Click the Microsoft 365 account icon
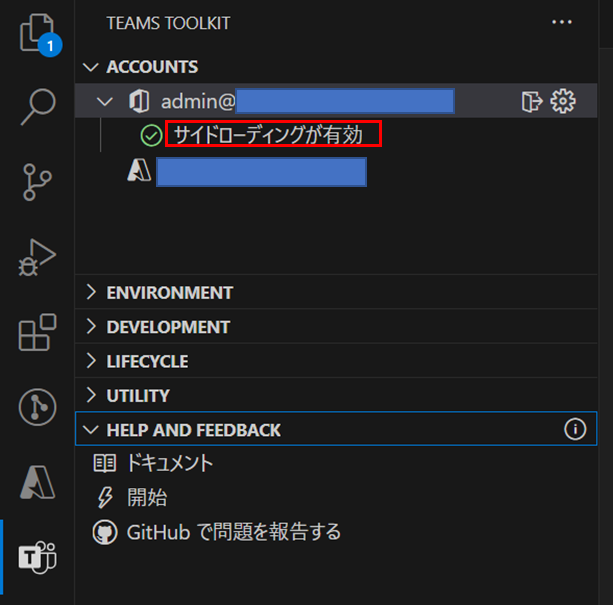This screenshot has width=613, height=605. (139, 101)
